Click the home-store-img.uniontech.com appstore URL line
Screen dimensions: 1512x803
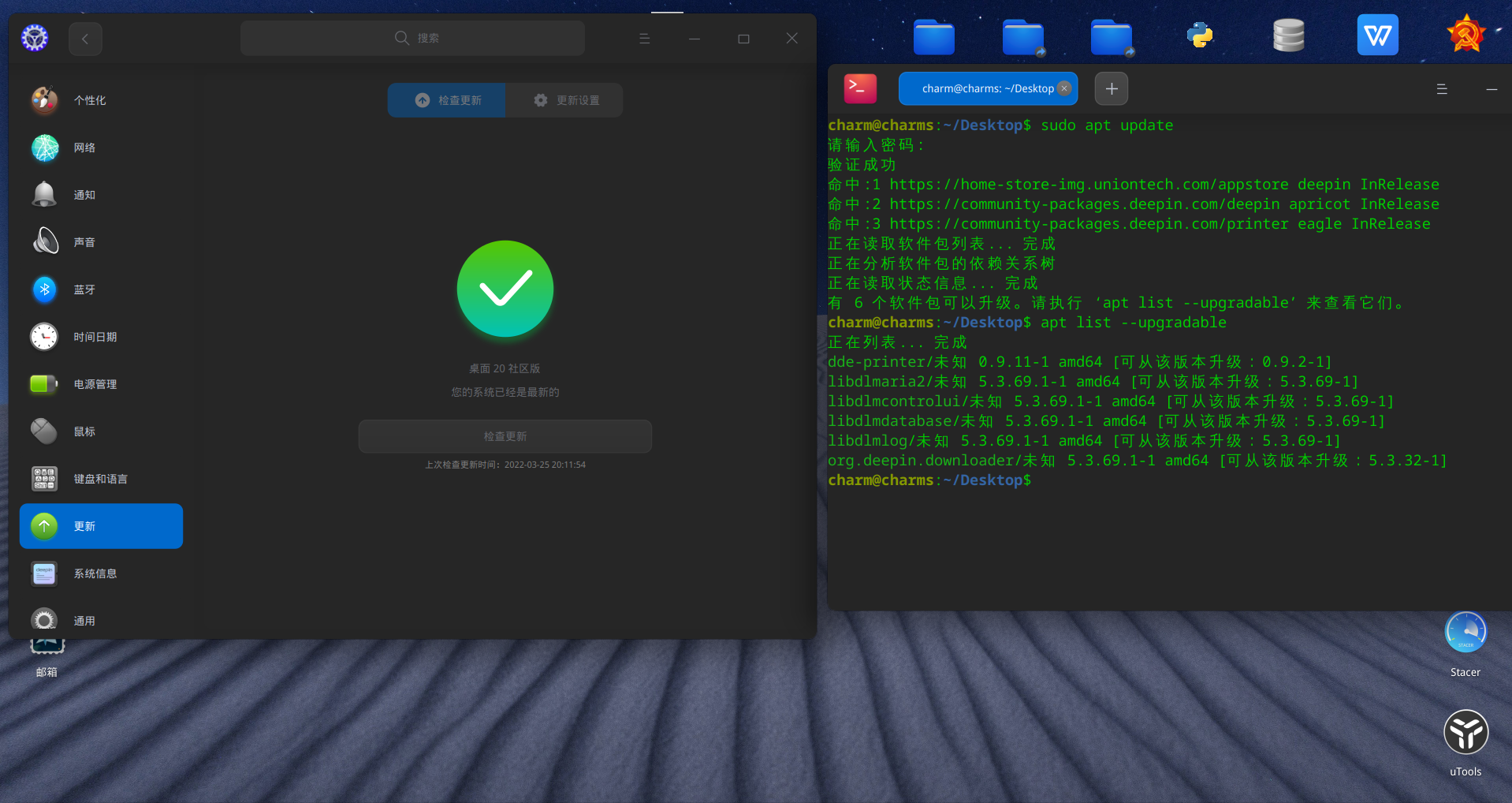(1134, 185)
